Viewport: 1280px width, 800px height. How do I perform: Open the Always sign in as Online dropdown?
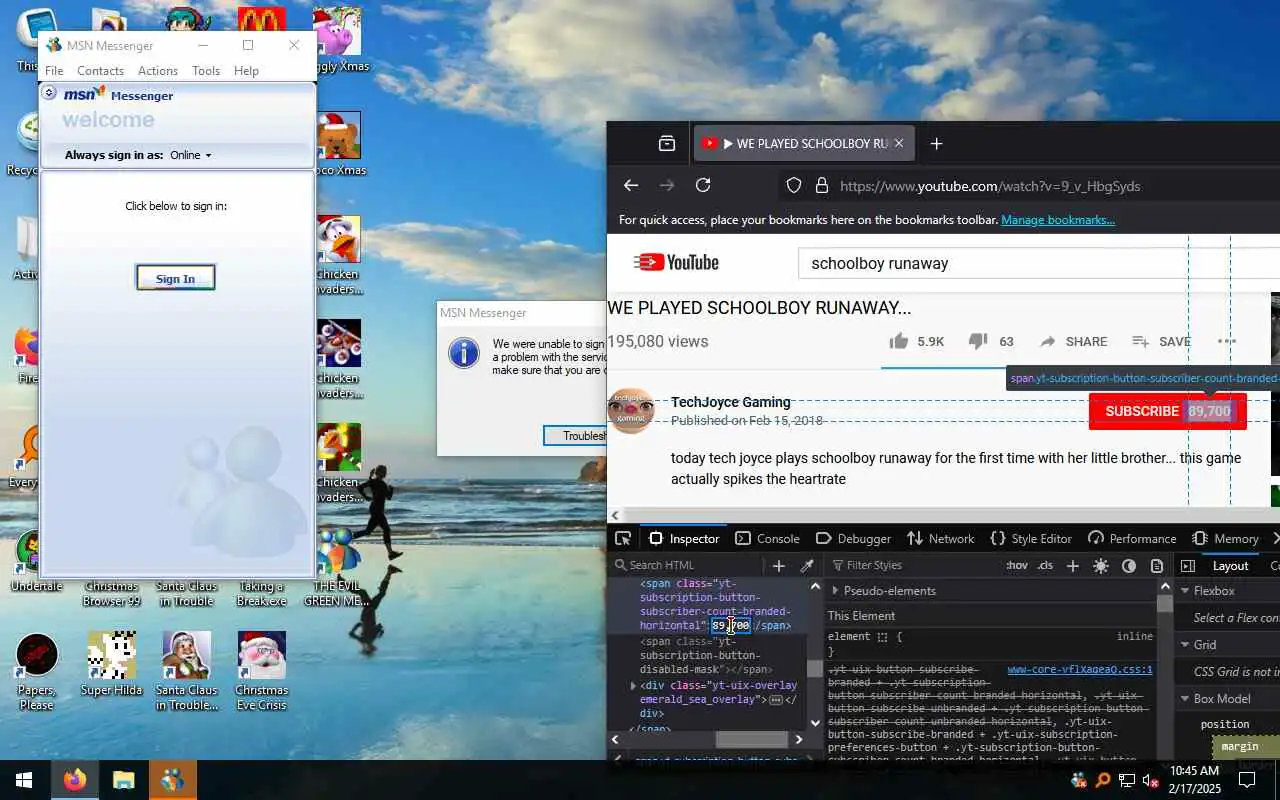(191, 155)
